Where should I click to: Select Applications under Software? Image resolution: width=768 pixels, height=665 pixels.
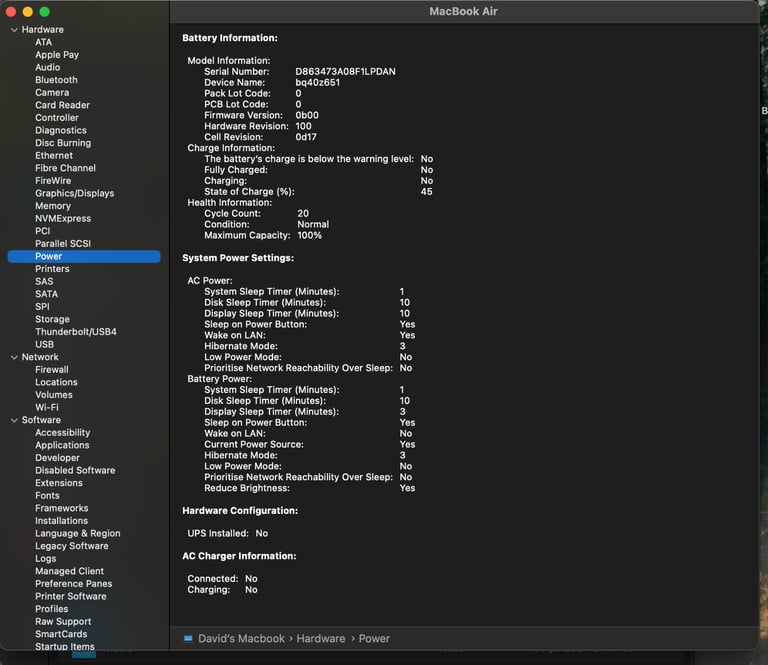(x=62, y=446)
